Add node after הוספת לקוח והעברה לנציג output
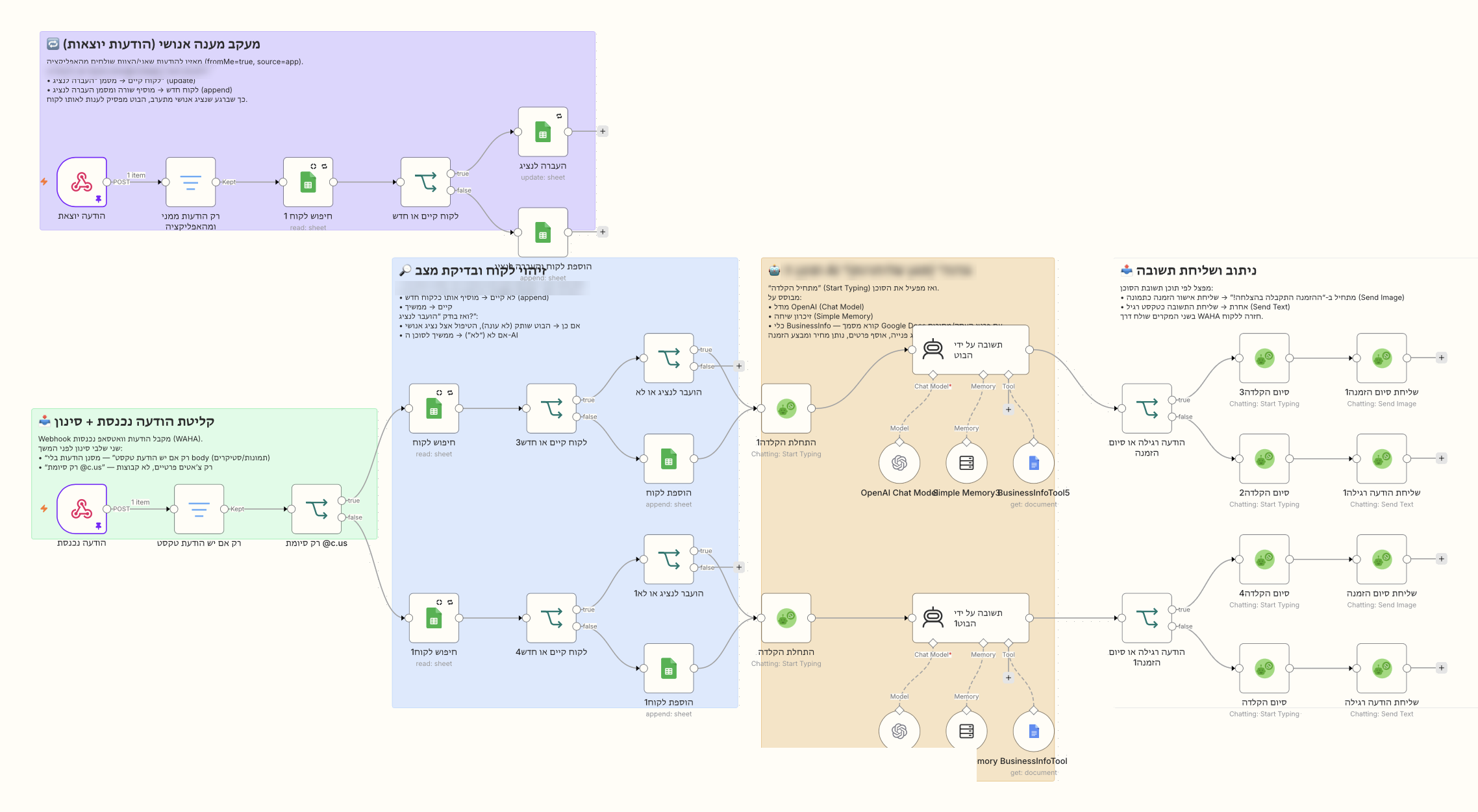Screen dimensions: 1478x812 [603, 232]
